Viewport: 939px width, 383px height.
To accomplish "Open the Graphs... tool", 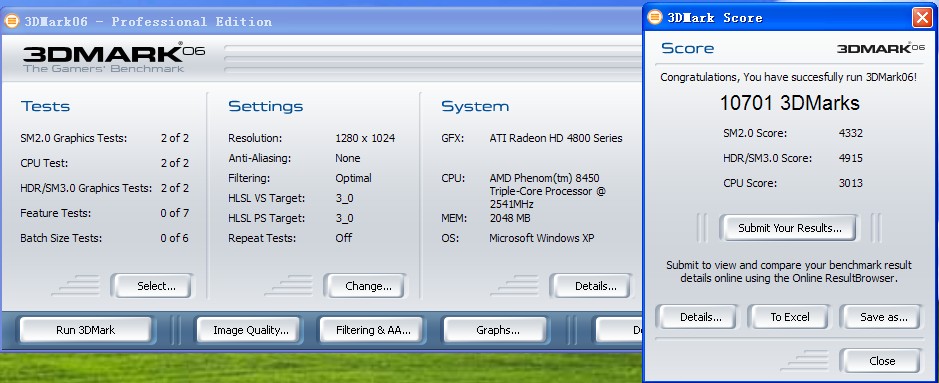I will click(495, 330).
